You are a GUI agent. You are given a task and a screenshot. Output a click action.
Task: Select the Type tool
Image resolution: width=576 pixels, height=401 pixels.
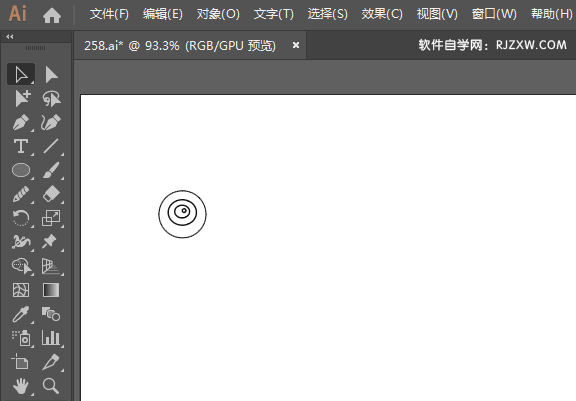point(21,147)
